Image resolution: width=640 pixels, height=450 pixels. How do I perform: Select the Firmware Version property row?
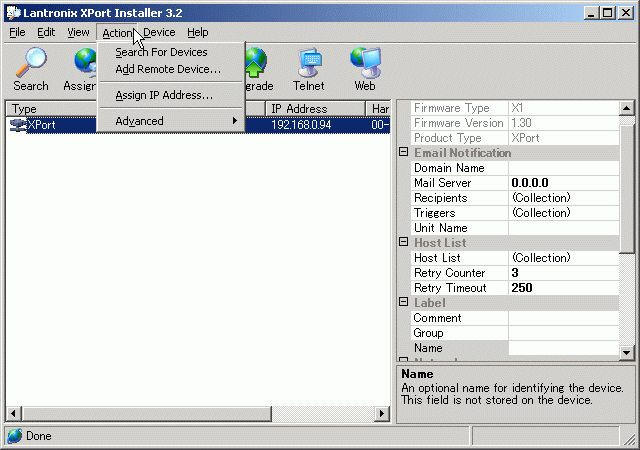[515, 123]
